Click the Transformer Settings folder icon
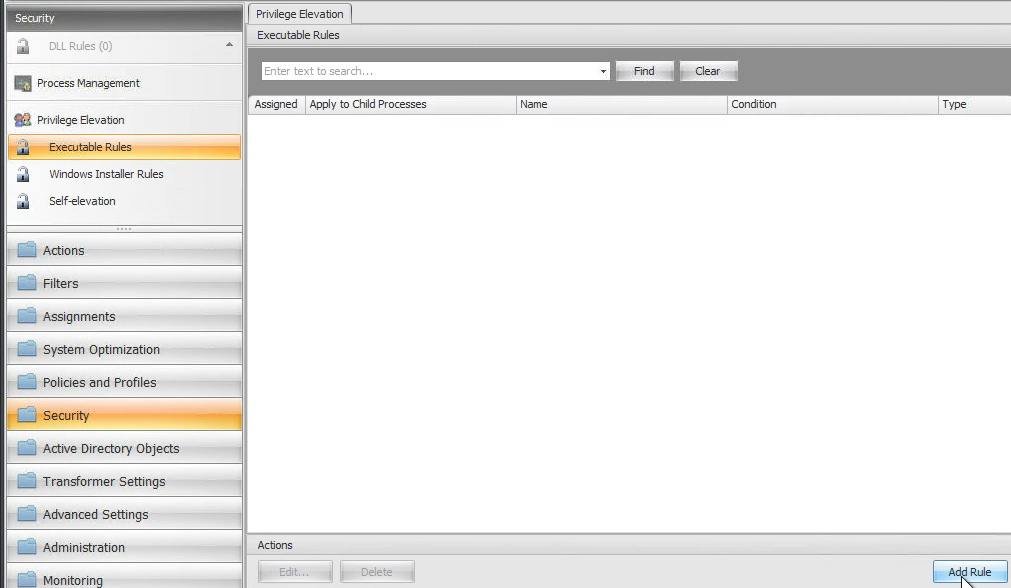Image resolution: width=1011 pixels, height=588 pixels. pos(26,481)
